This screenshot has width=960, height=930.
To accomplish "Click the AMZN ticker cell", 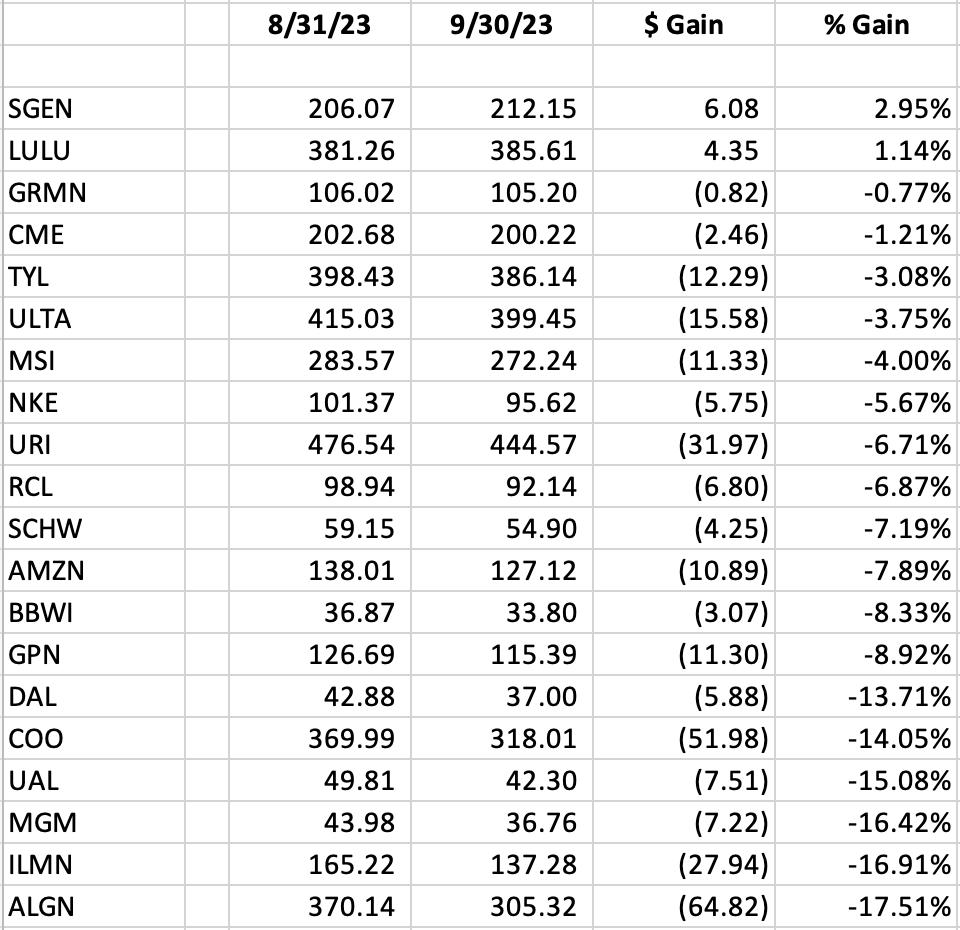I will tap(94, 571).
